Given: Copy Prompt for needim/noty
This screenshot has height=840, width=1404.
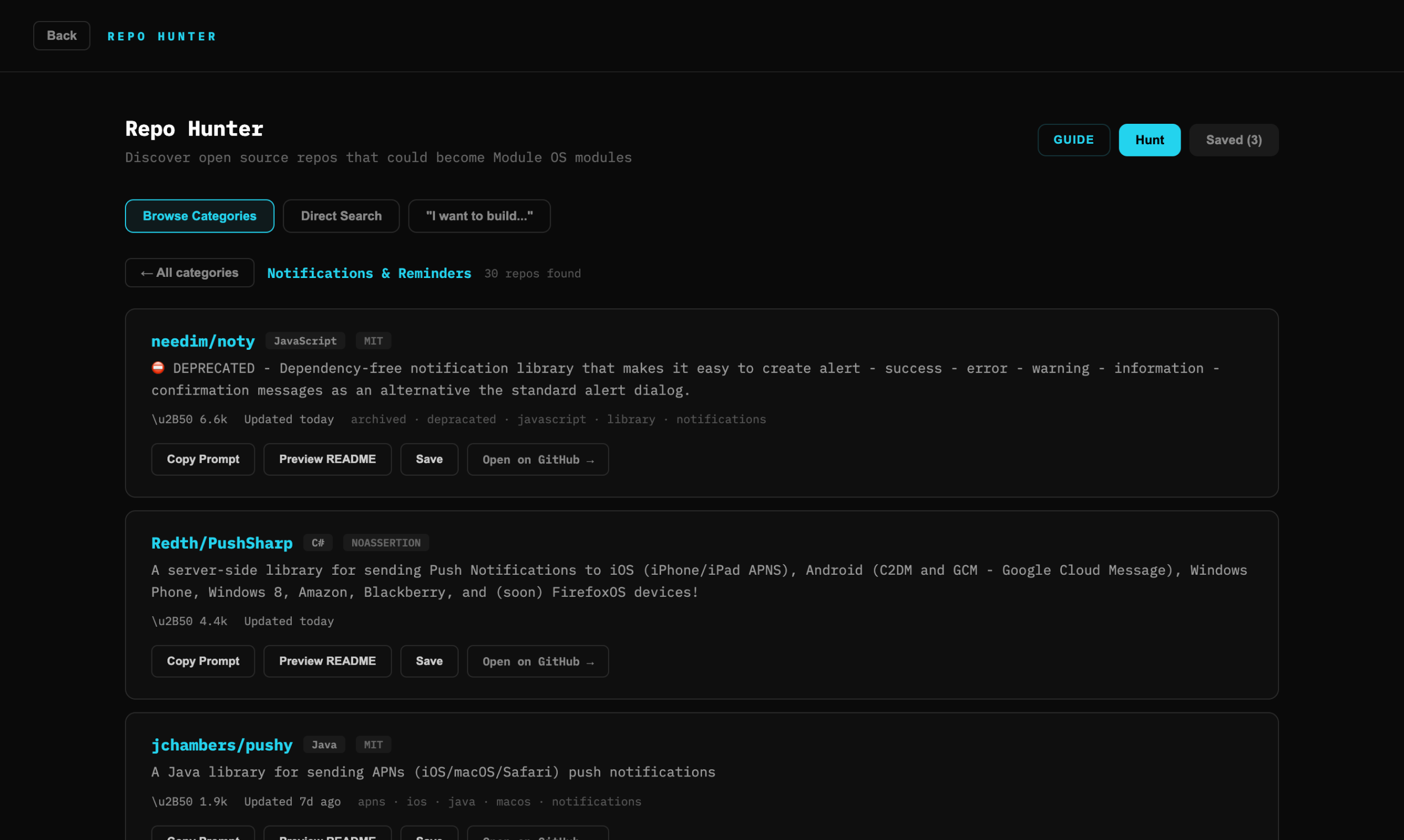Looking at the screenshot, I should pyautogui.click(x=203, y=459).
